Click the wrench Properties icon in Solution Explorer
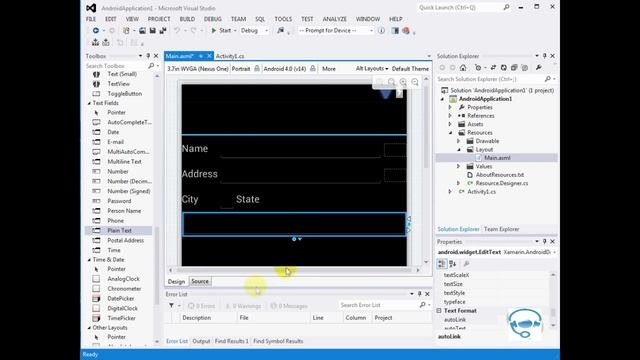The height and width of the screenshot is (360, 640). pos(539,68)
